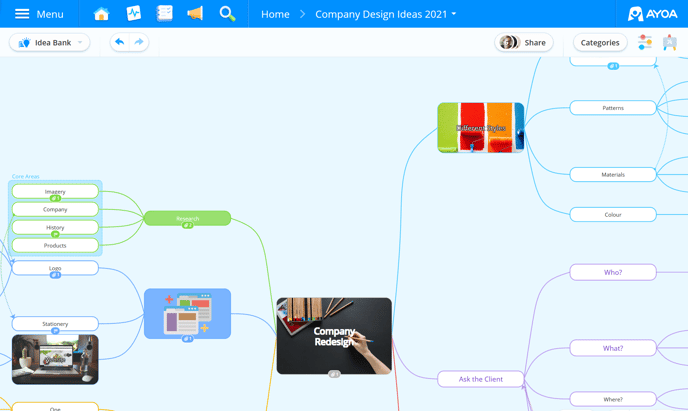Select the Ask the Client branch
The image size is (688, 411).
click(x=480, y=379)
